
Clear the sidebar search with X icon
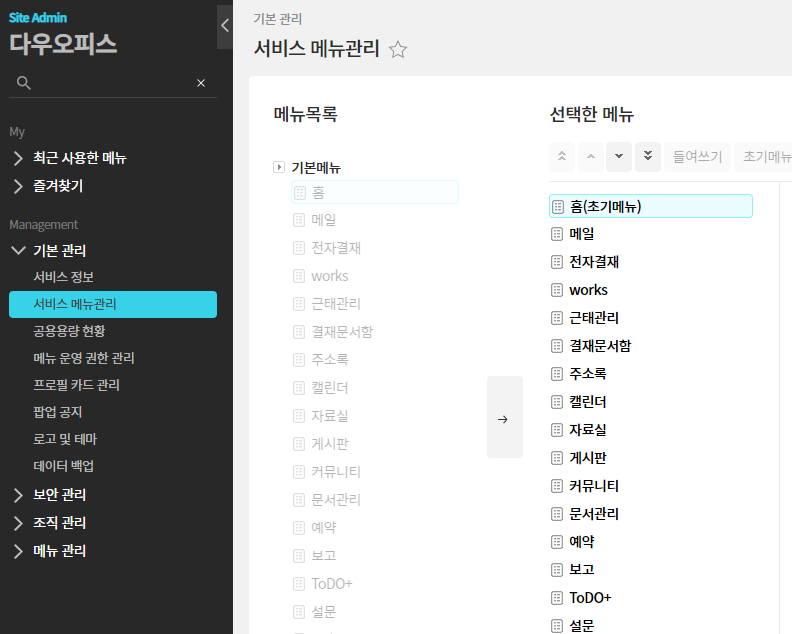pos(201,83)
